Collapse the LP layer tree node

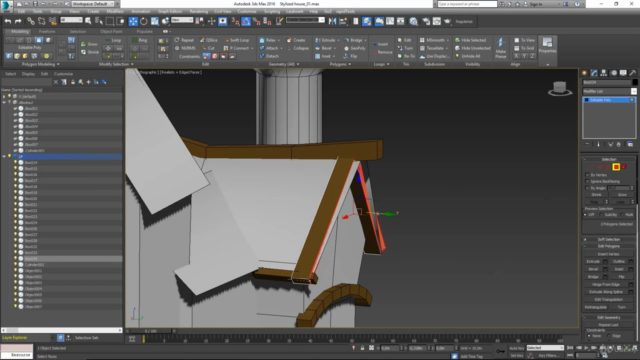[x=4, y=156]
